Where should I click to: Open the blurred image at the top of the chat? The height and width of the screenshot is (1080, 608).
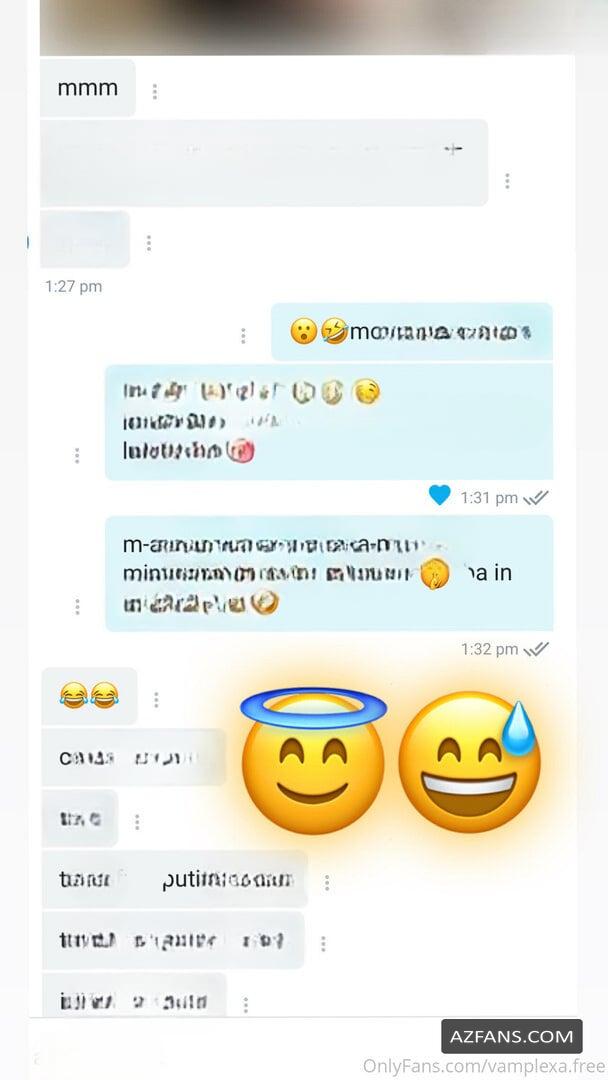pyautogui.click(x=307, y=28)
